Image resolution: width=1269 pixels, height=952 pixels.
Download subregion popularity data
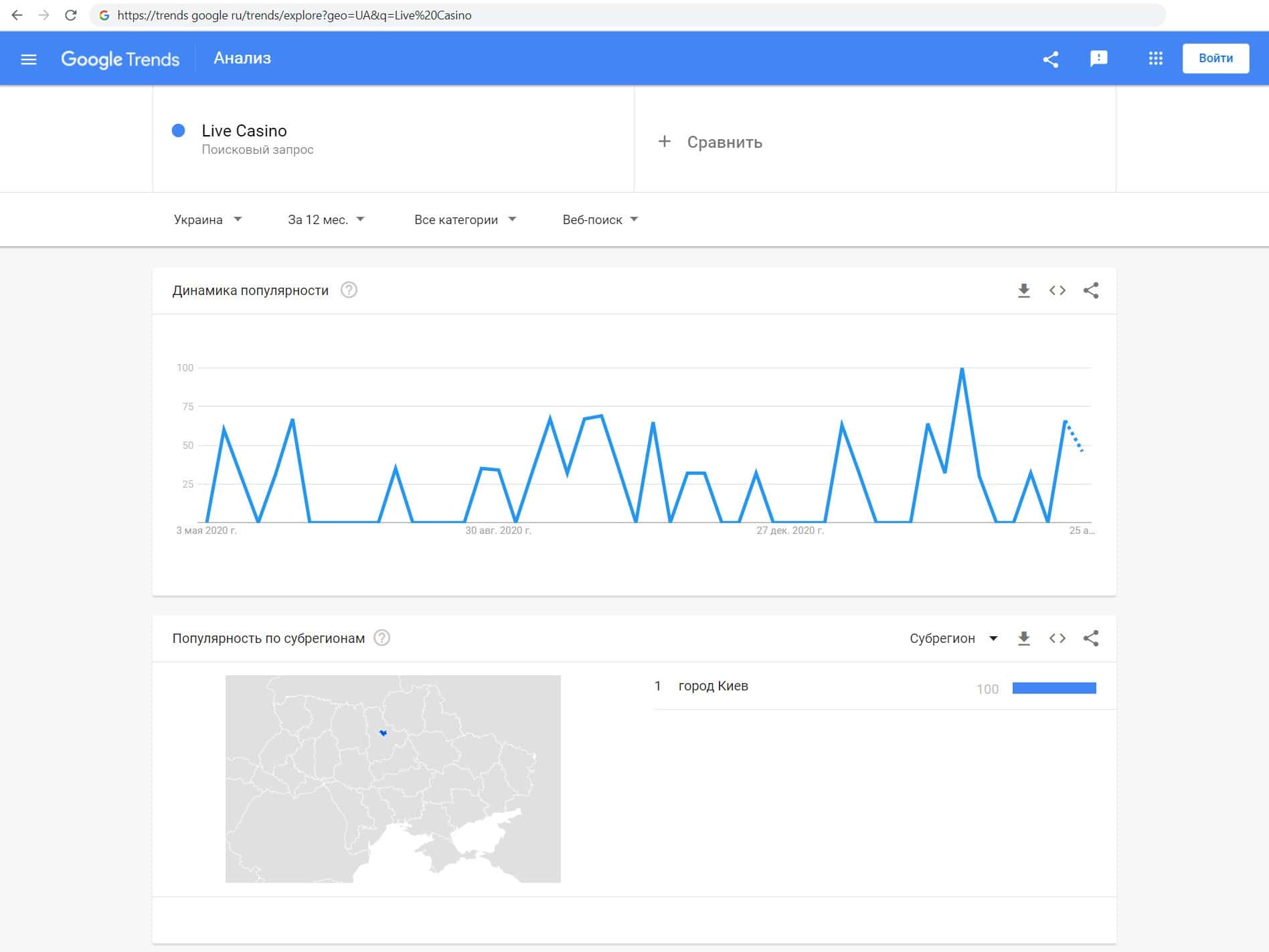click(1024, 638)
